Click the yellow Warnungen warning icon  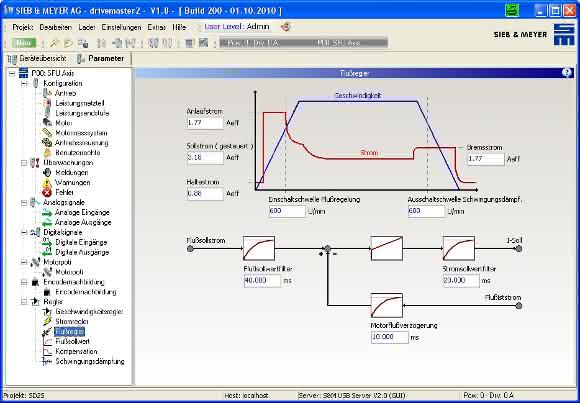[x=47, y=182]
